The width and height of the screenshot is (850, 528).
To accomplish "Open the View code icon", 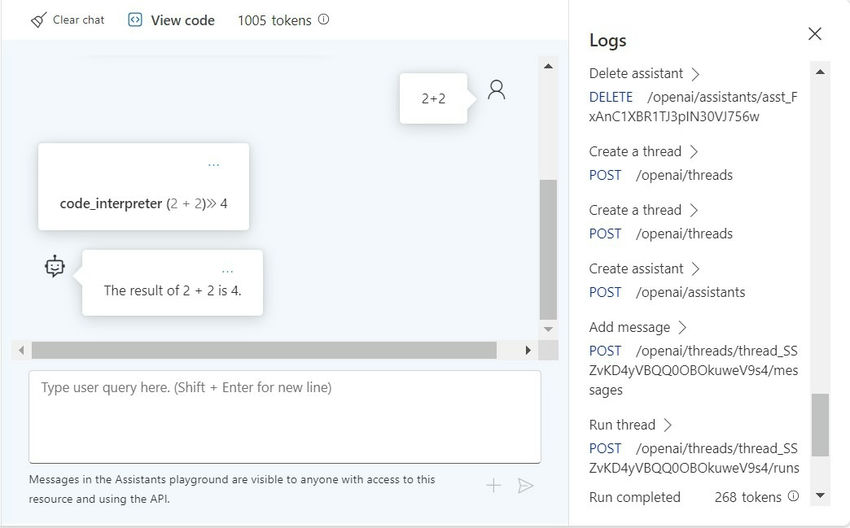I will coord(134,20).
